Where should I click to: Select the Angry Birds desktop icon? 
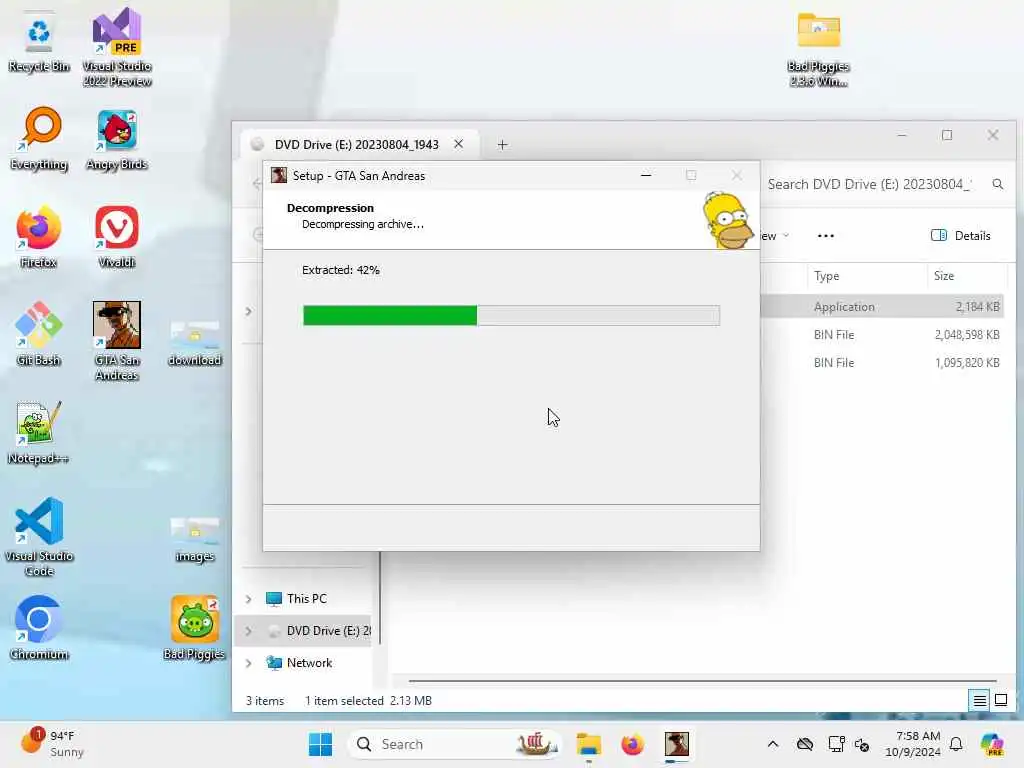(x=117, y=139)
